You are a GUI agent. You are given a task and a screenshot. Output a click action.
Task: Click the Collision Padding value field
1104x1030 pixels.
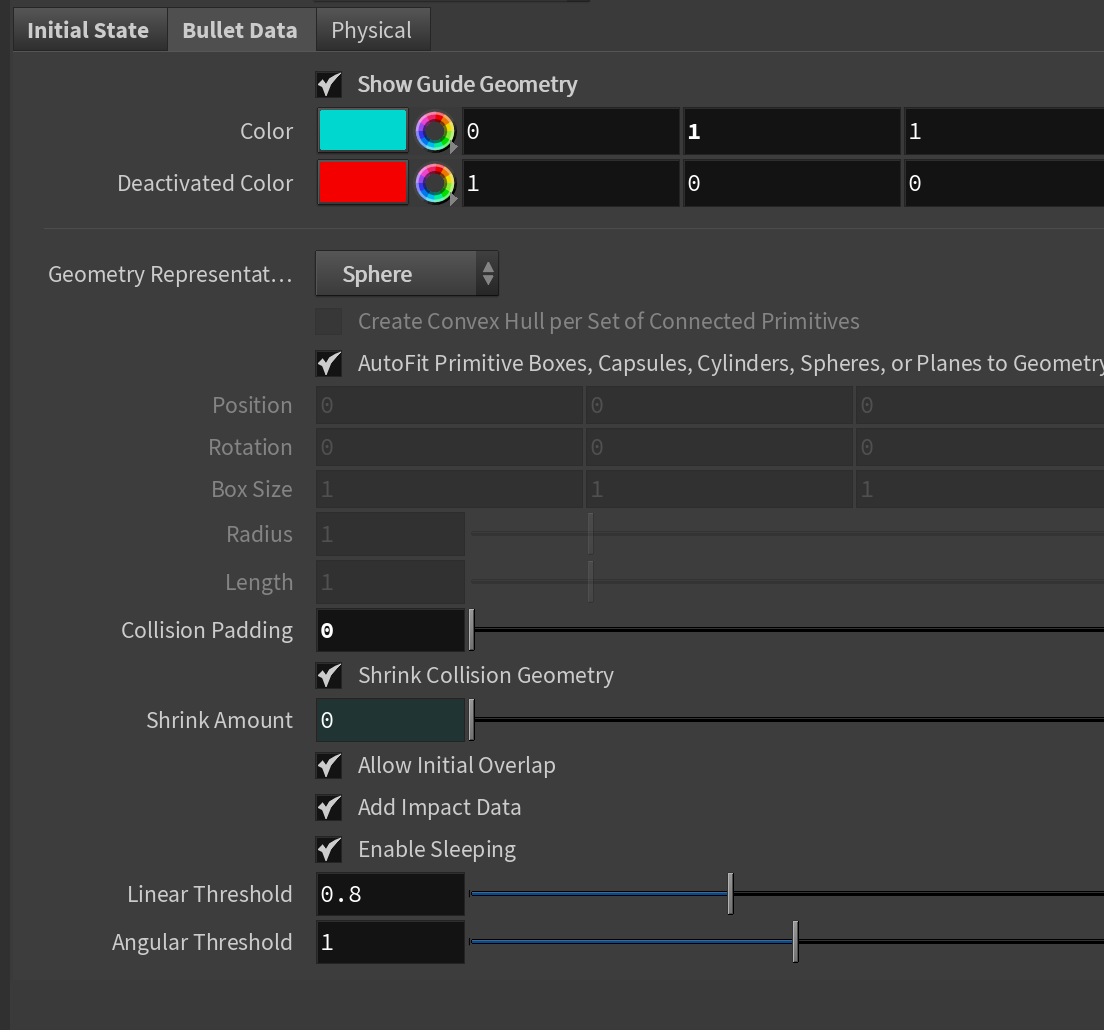coord(390,630)
